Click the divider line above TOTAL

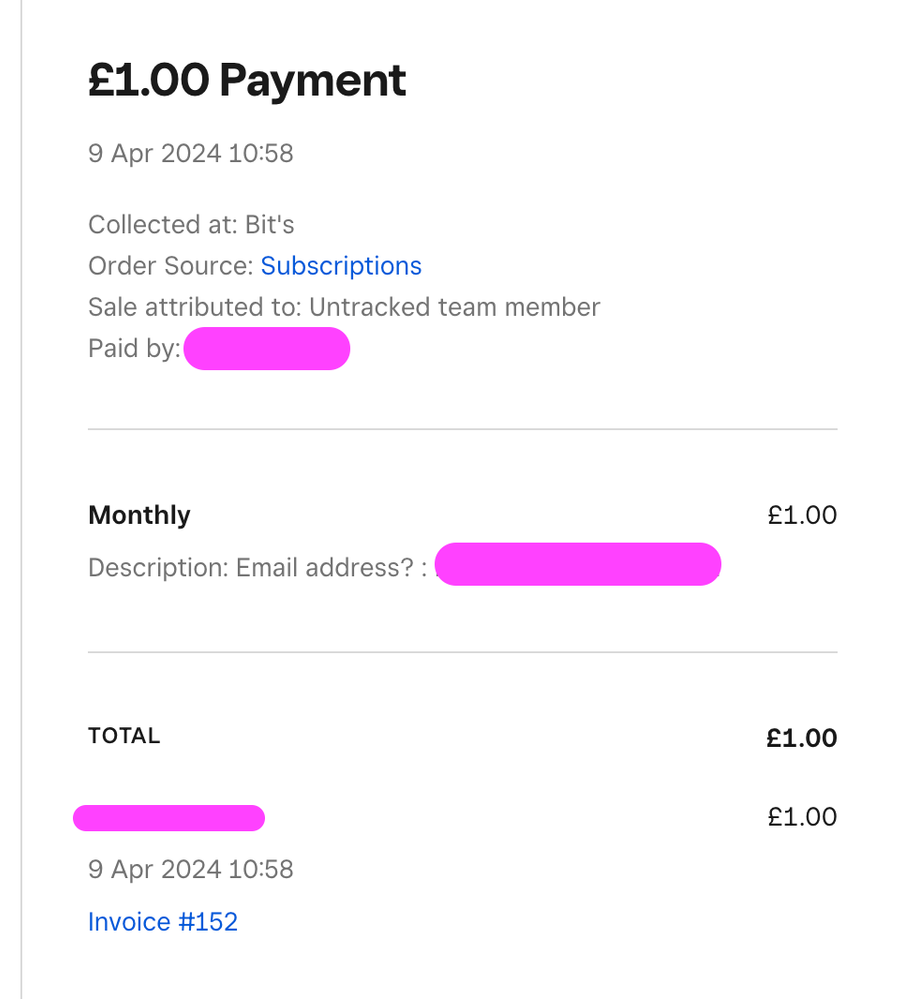(462, 652)
